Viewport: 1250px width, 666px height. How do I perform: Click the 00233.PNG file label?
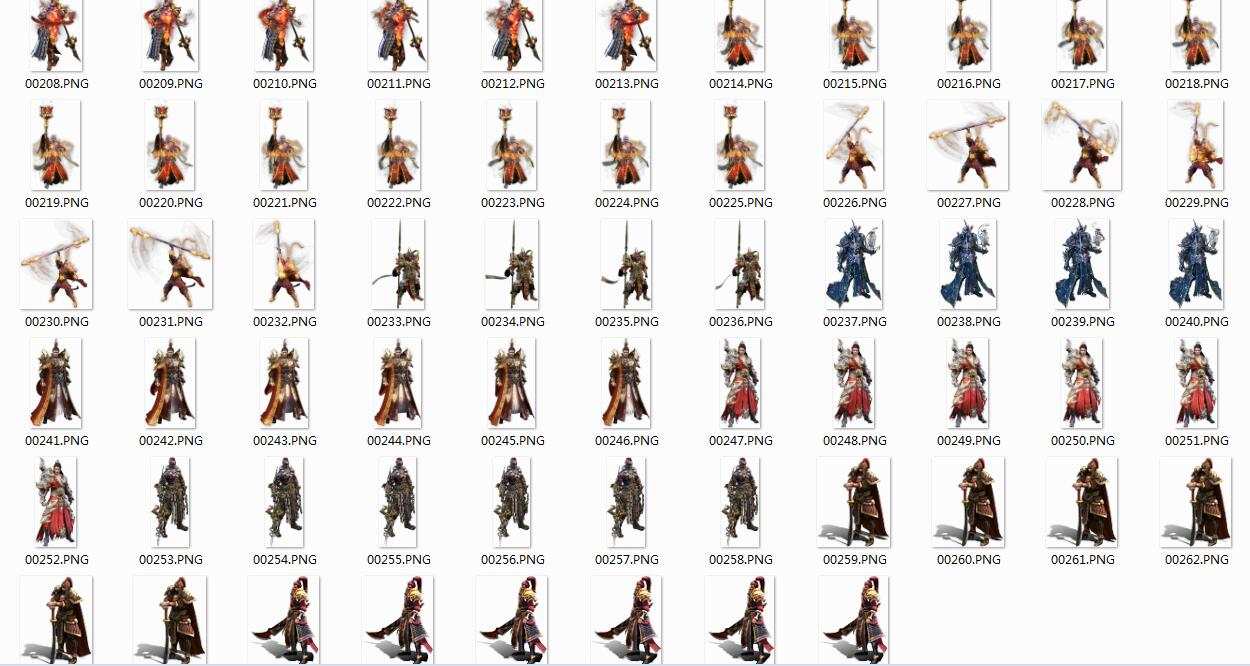(x=399, y=322)
